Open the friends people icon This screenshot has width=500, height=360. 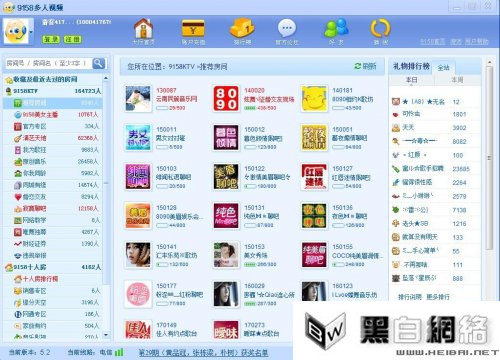[336, 28]
